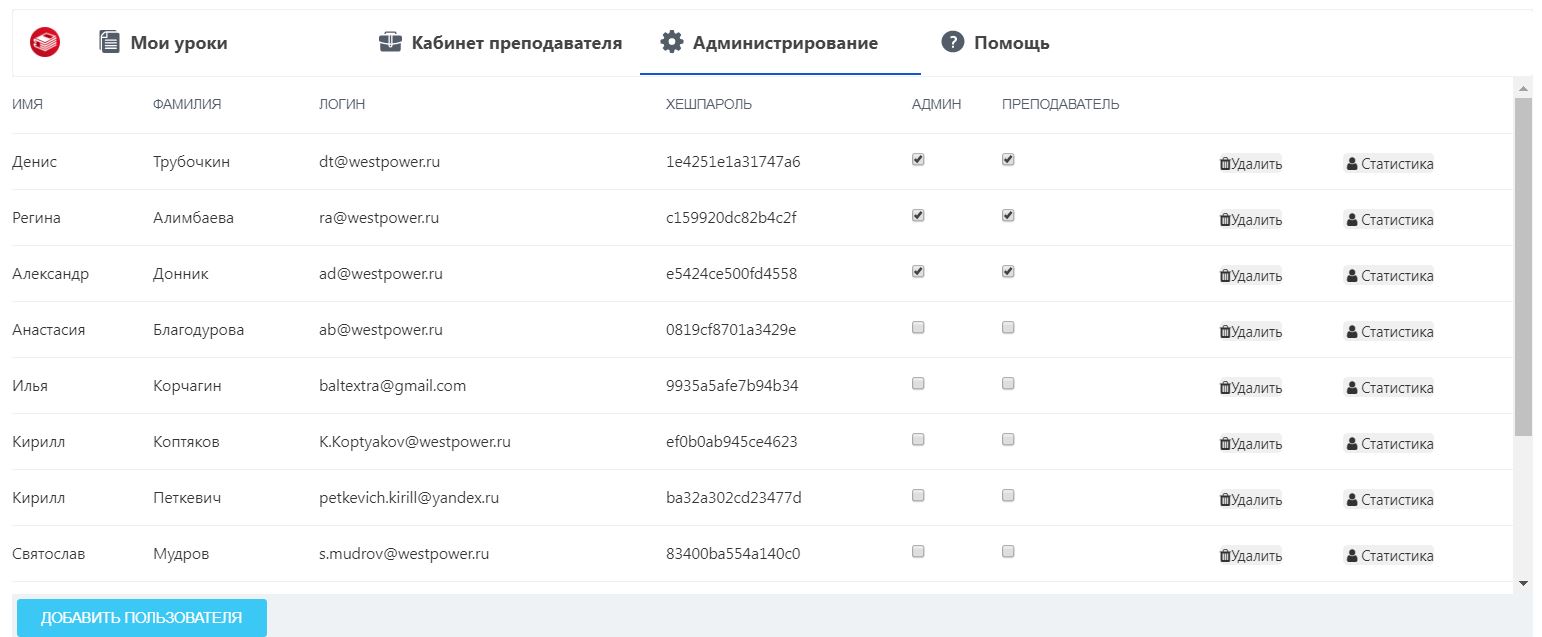This screenshot has height=637, width=1542.
Task: Click trash icon in Илья Корчагин row
Action: coord(1225,388)
